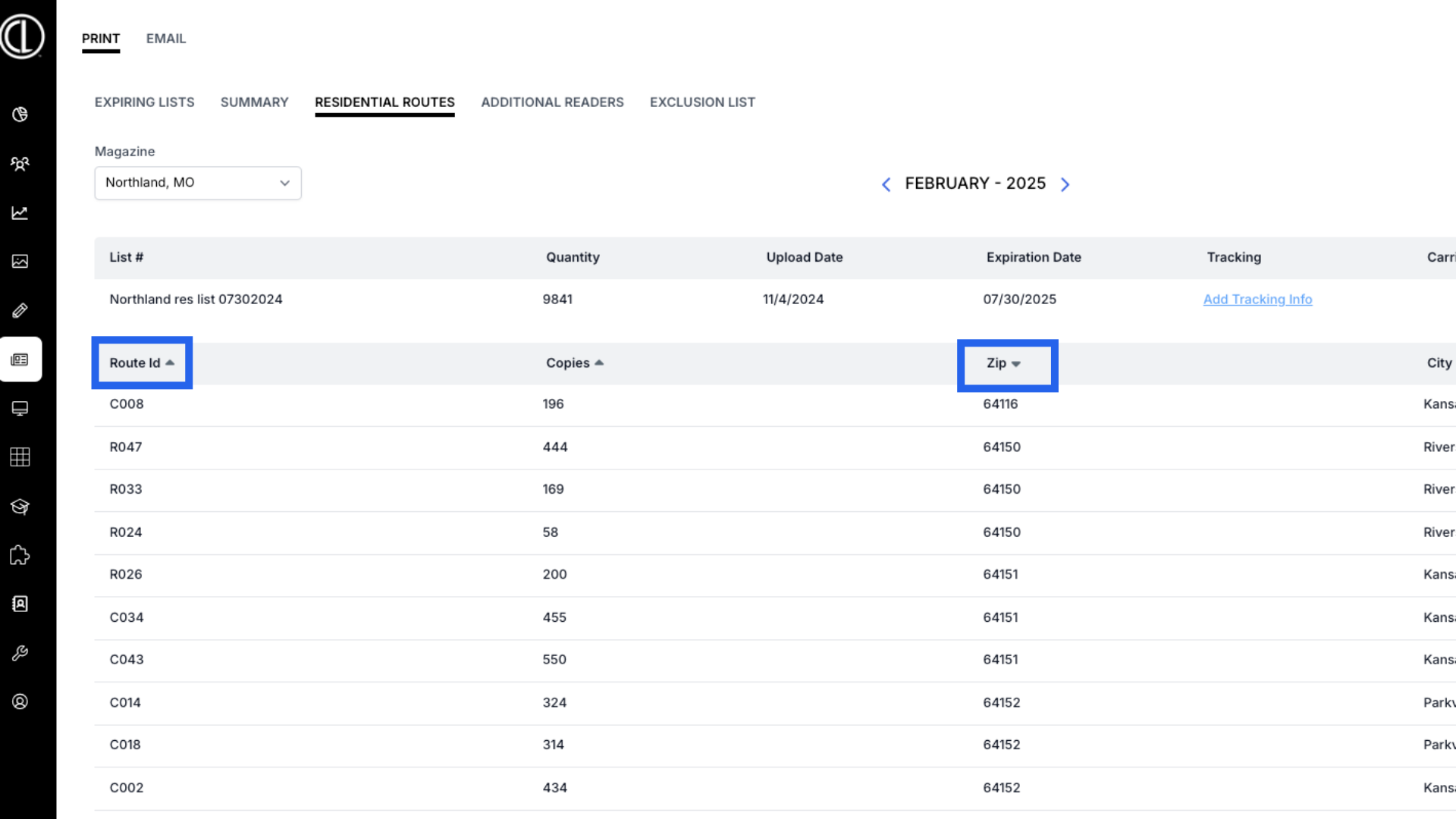This screenshot has height=819, width=1456.
Task: Switch to the Exclusion List tab
Action: pyautogui.click(x=702, y=102)
